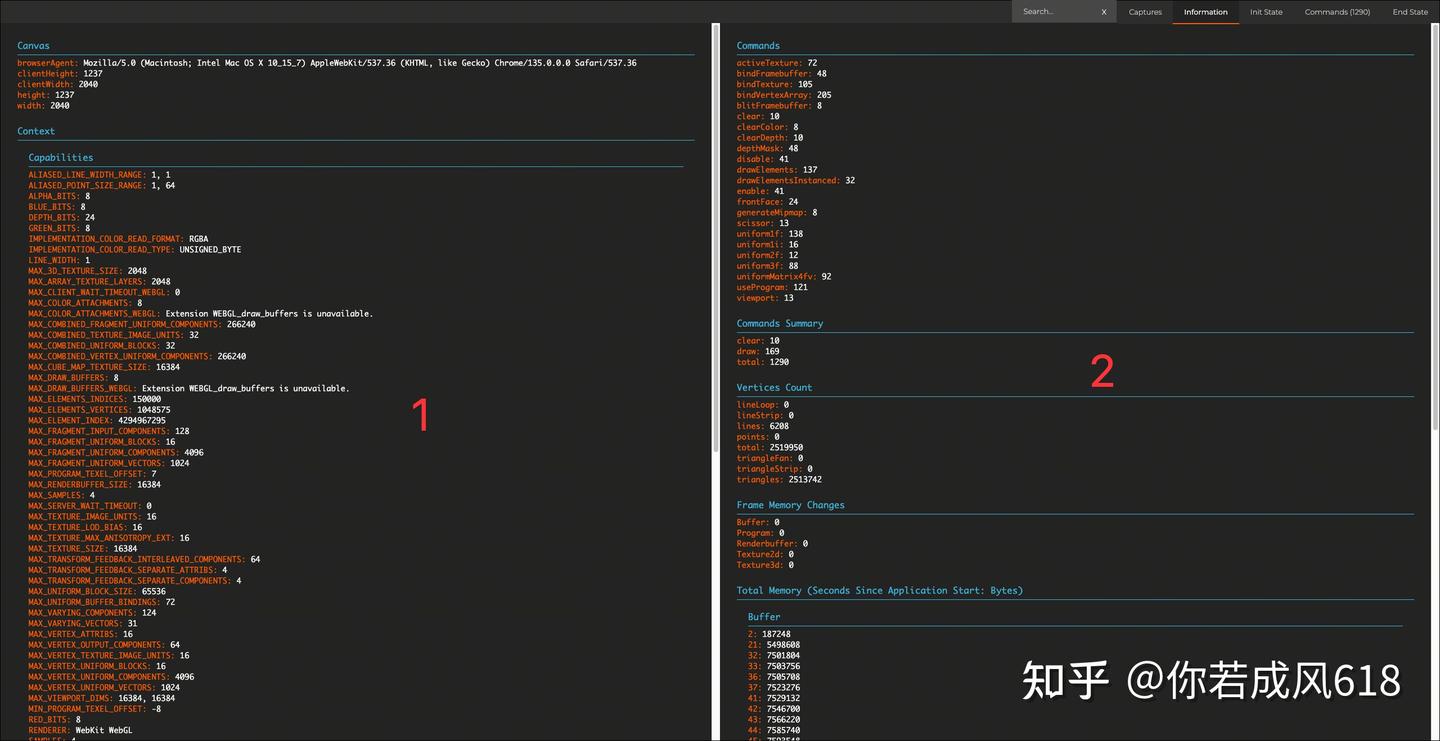The width and height of the screenshot is (1440, 741).
Task: Open the End State tab
Action: (x=1410, y=12)
